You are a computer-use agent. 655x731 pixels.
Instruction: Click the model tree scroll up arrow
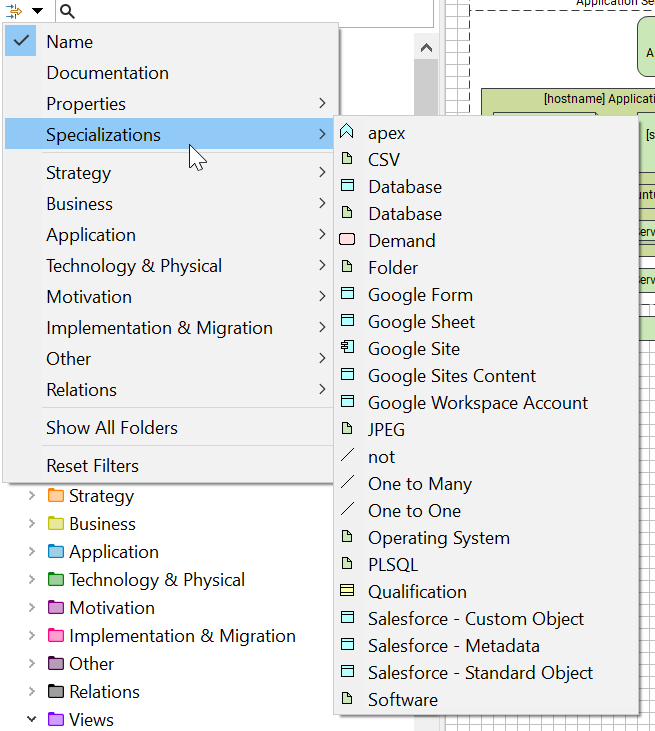pyautogui.click(x=426, y=48)
